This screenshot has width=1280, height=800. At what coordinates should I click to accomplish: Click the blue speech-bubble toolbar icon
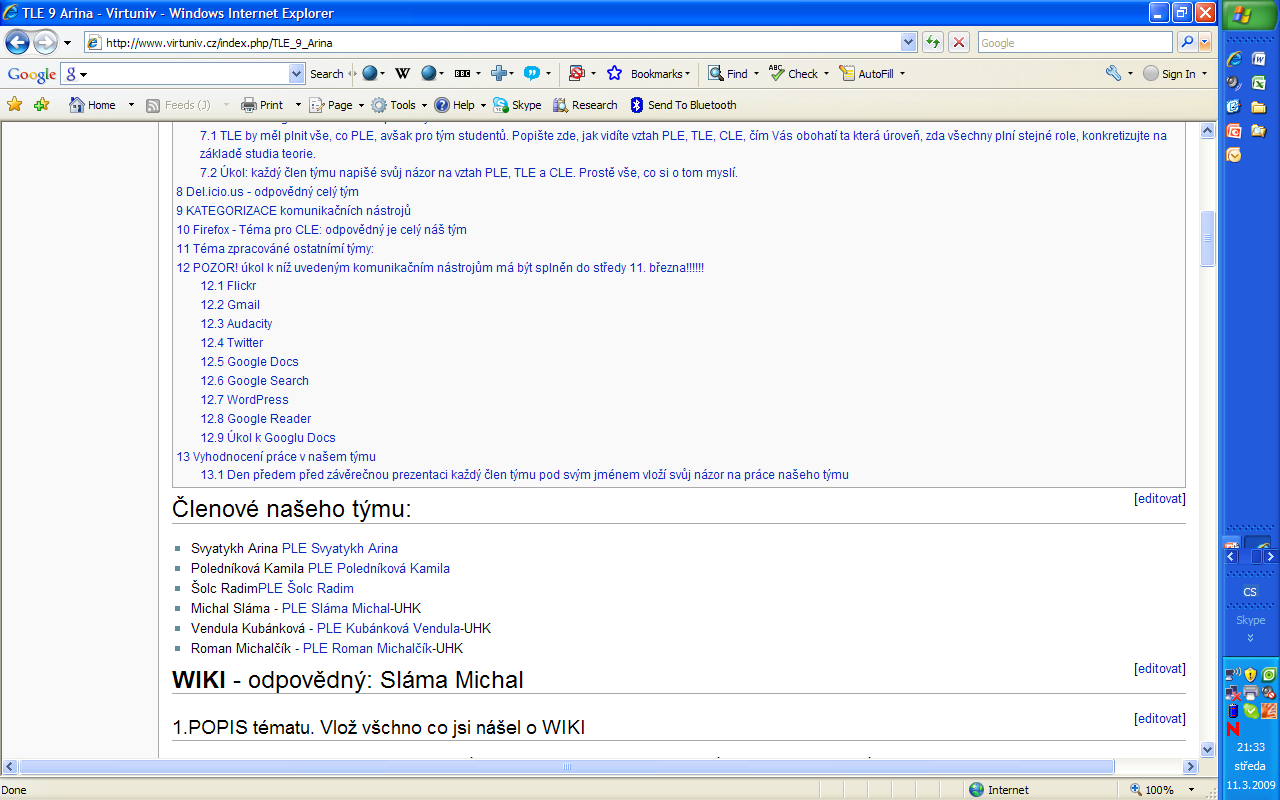click(532, 74)
